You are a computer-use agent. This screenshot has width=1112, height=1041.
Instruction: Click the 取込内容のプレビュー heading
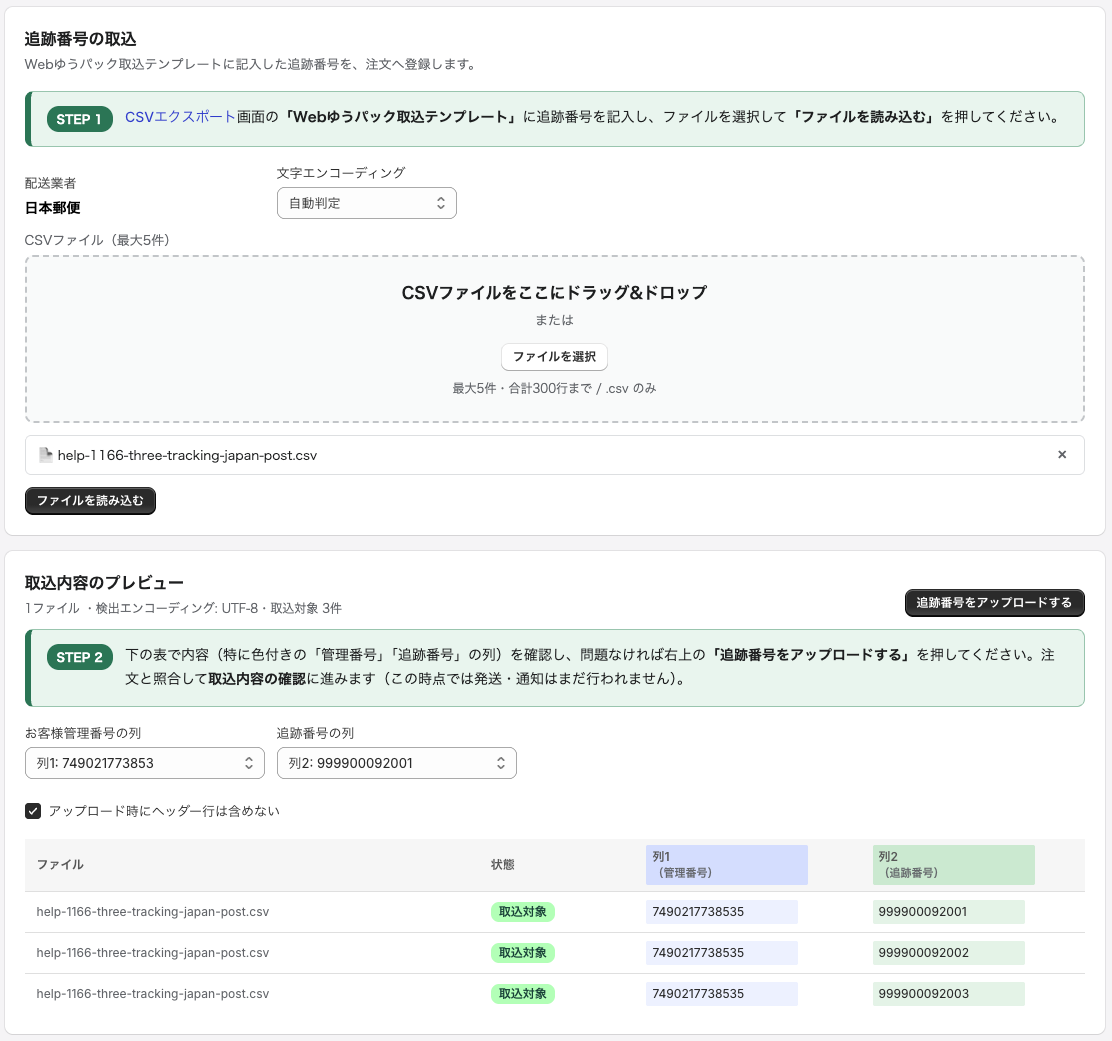pos(104,583)
